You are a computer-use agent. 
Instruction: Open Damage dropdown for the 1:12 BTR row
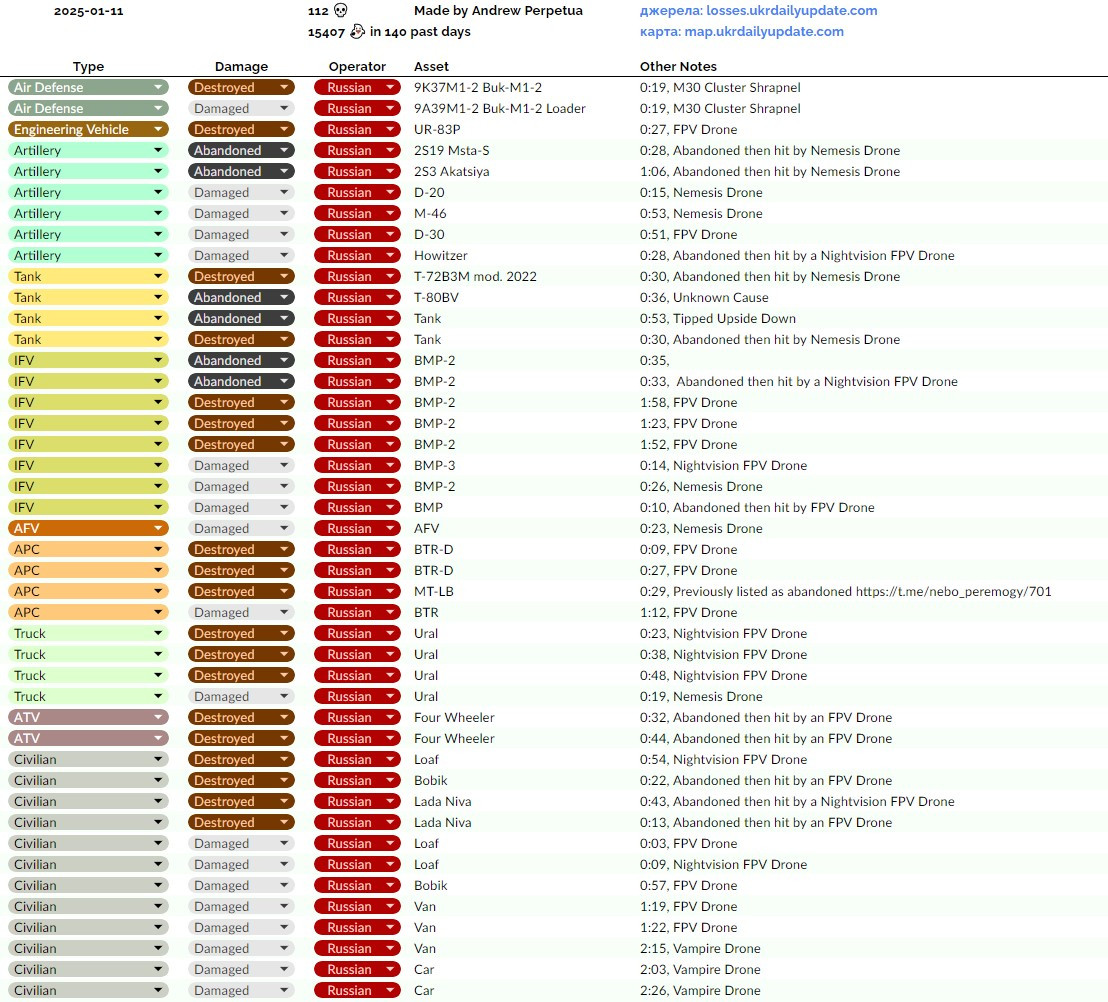pos(241,613)
